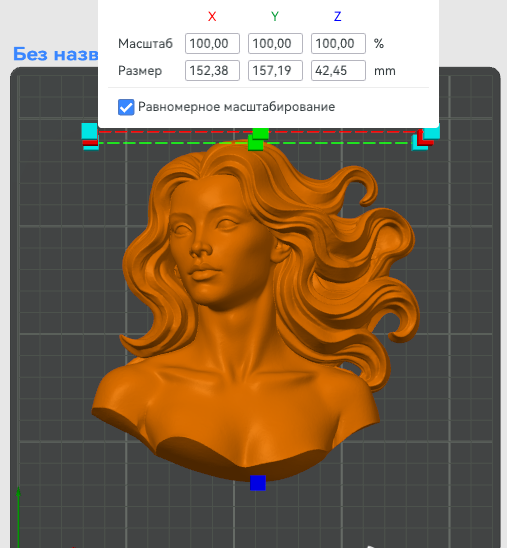The height and width of the screenshot is (548, 507).
Task: Select the blue Z-axis scale handle
Action: (258, 483)
